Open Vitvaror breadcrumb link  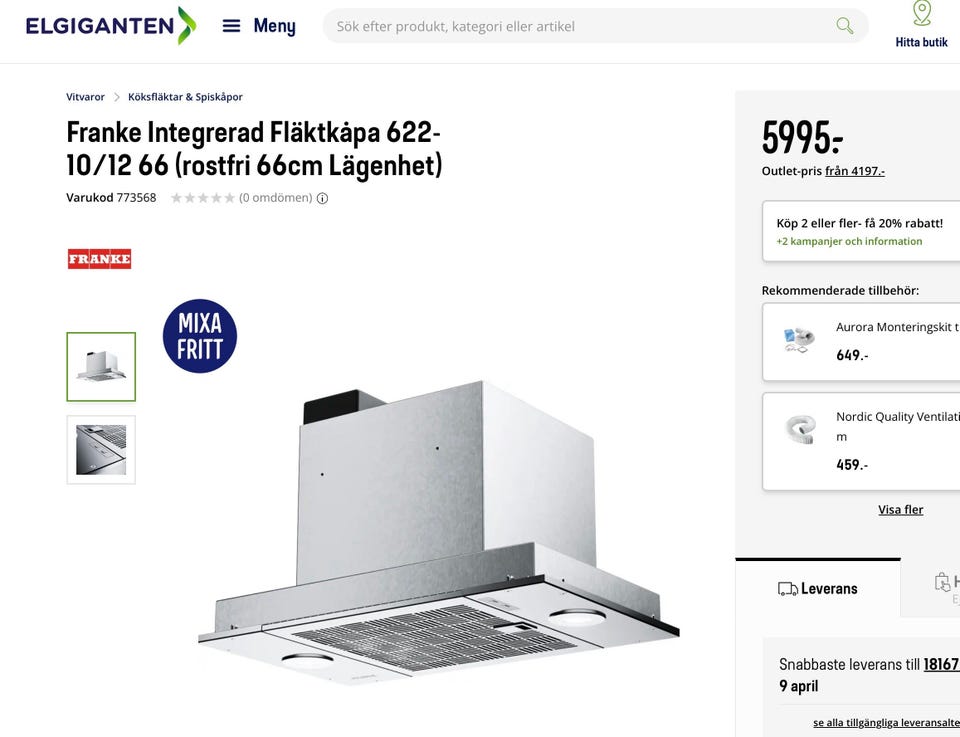pyautogui.click(x=85, y=97)
